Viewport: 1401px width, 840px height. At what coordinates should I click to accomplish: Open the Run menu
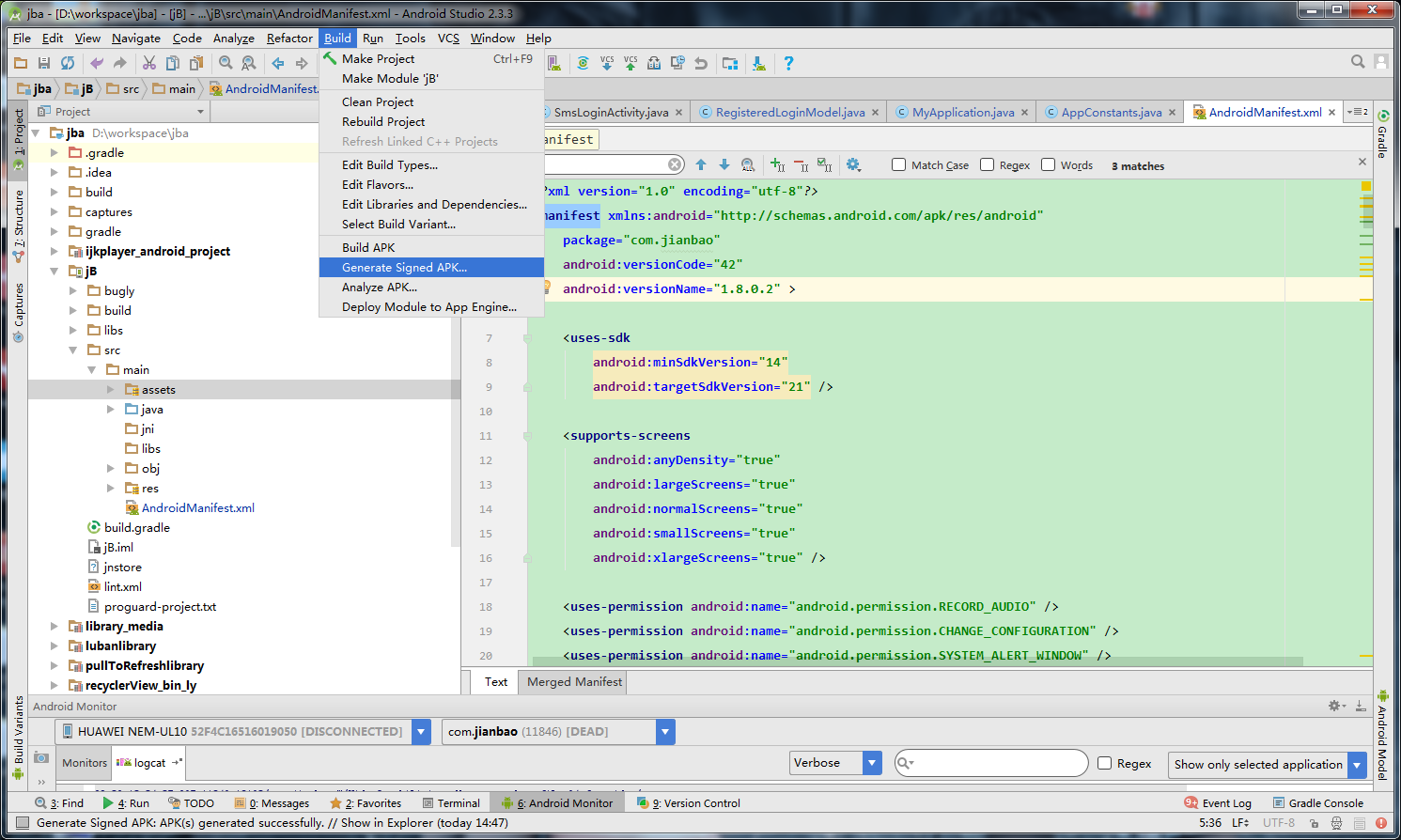point(373,38)
